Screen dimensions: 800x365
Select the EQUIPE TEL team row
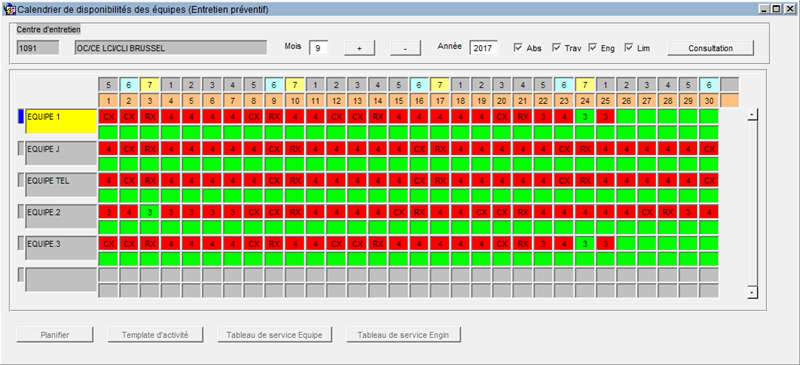pyautogui.click(x=61, y=184)
